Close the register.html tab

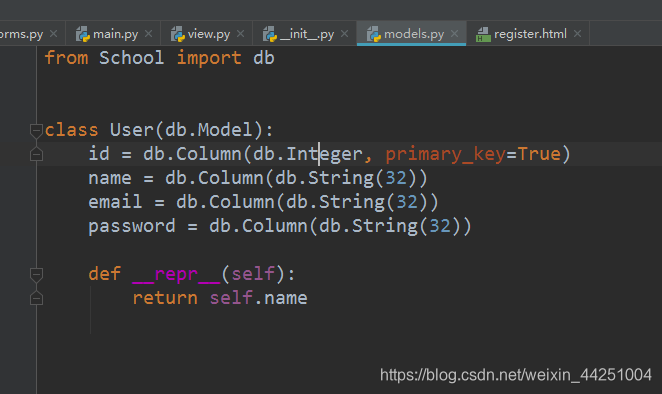click(577, 33)
